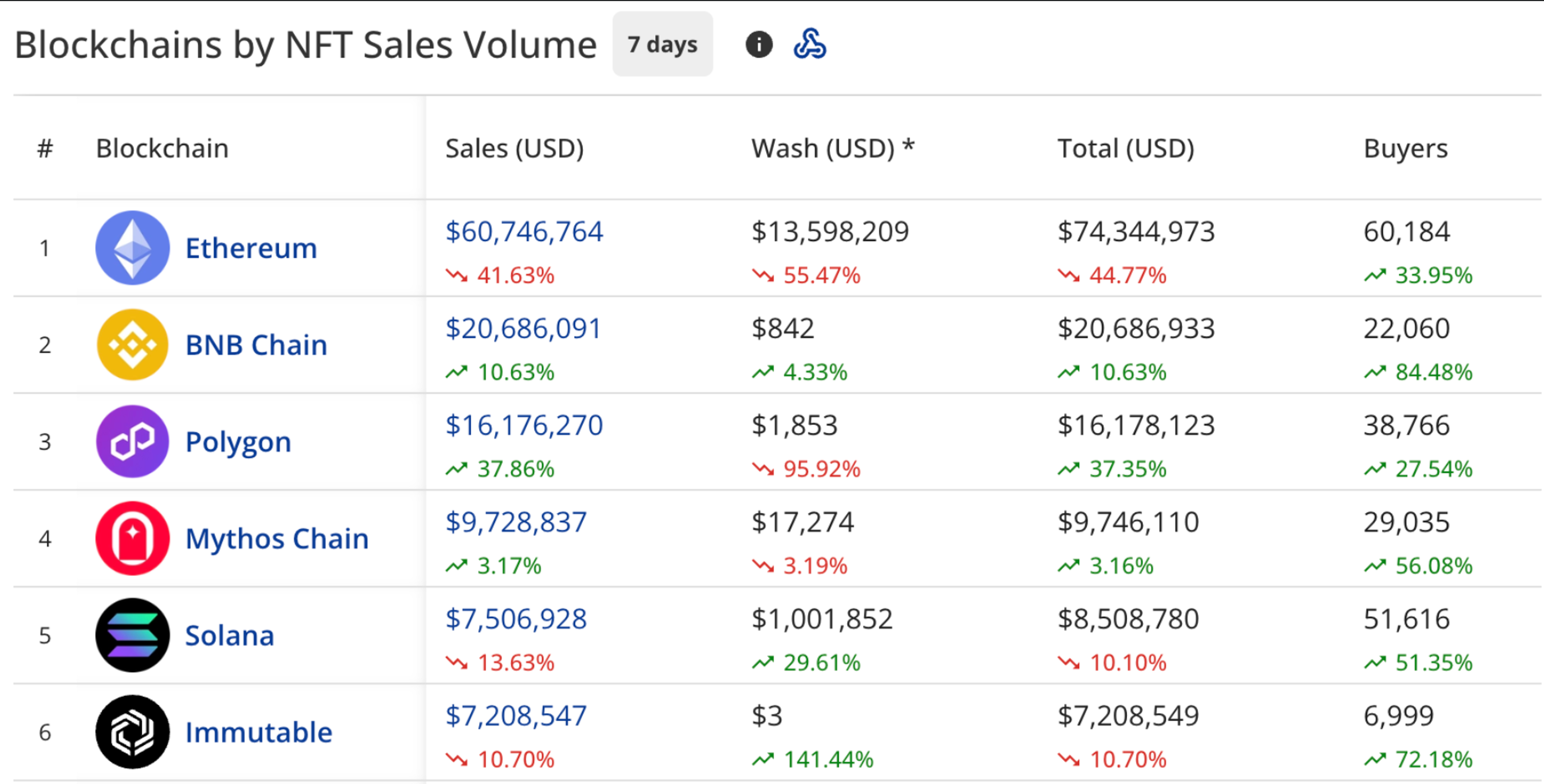Click Immutable wash change 141.44%
This screenshot has width=1544, height=784.
coord(813,759)
